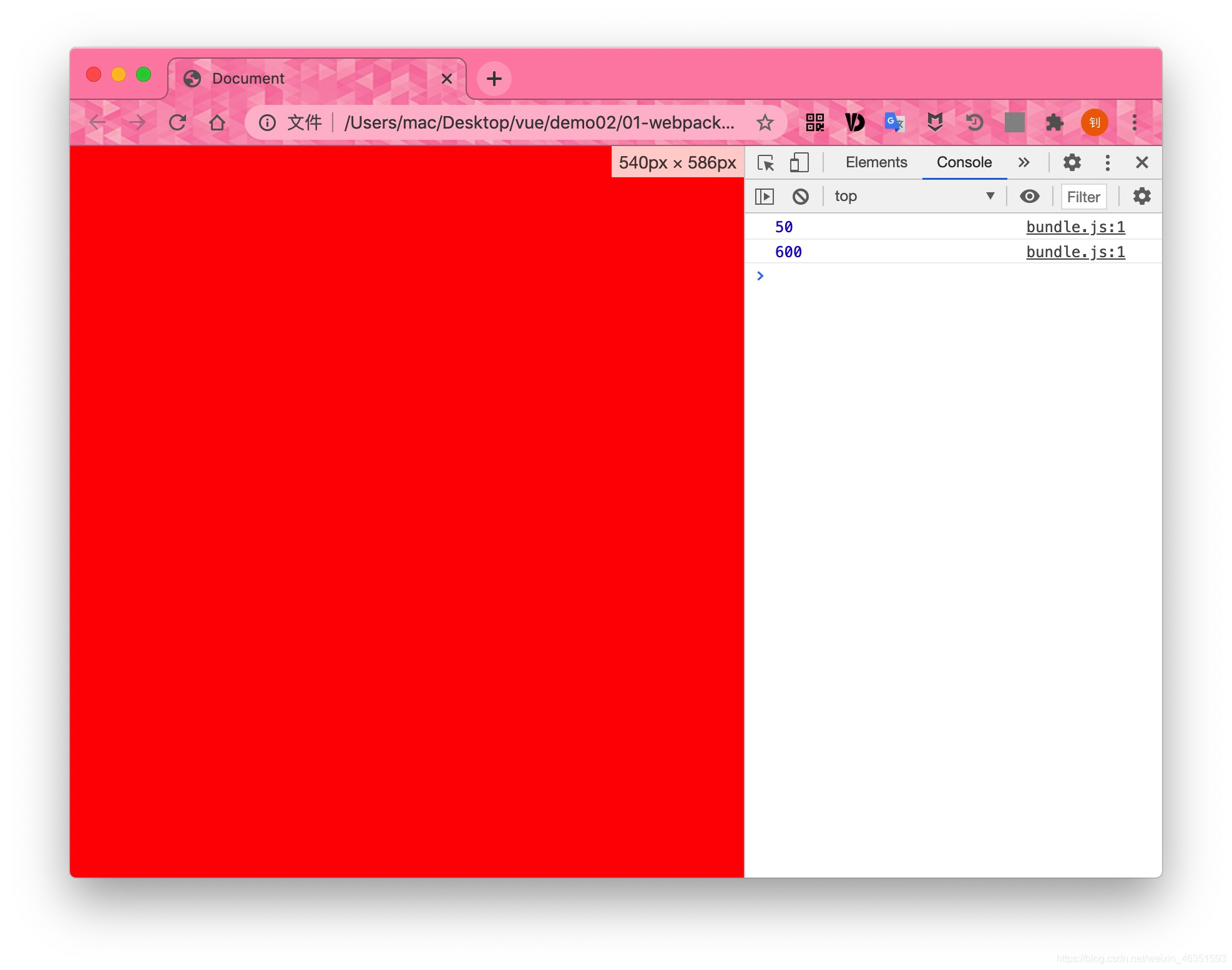The image size is (1232, 970).
Task: Maximize the window with the green button
Action: [144, 75]
